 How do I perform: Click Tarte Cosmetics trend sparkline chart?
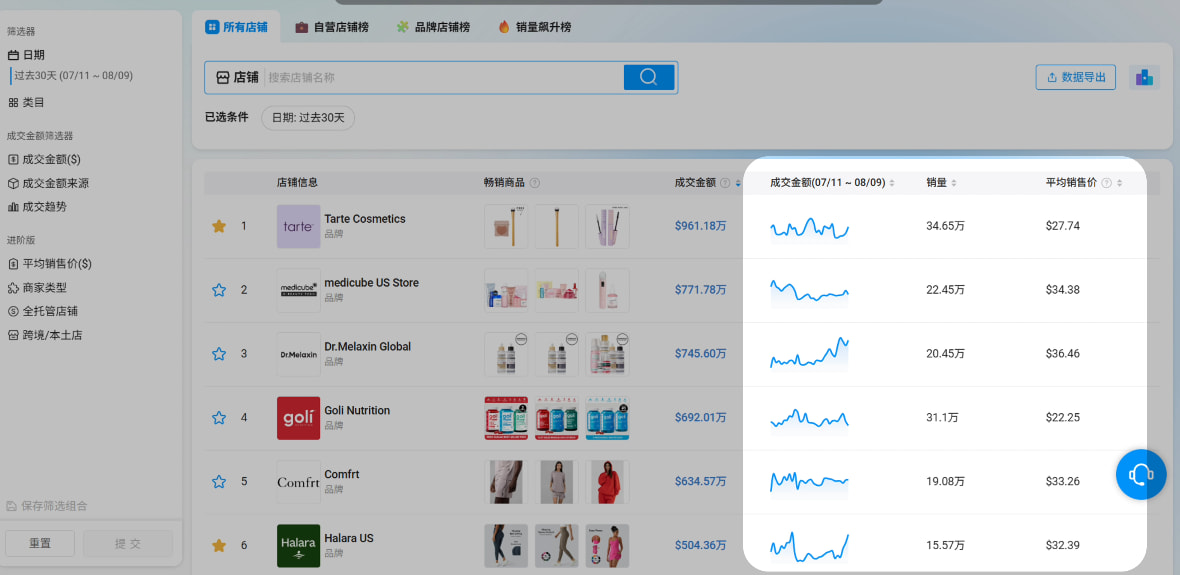pos(810,228)
